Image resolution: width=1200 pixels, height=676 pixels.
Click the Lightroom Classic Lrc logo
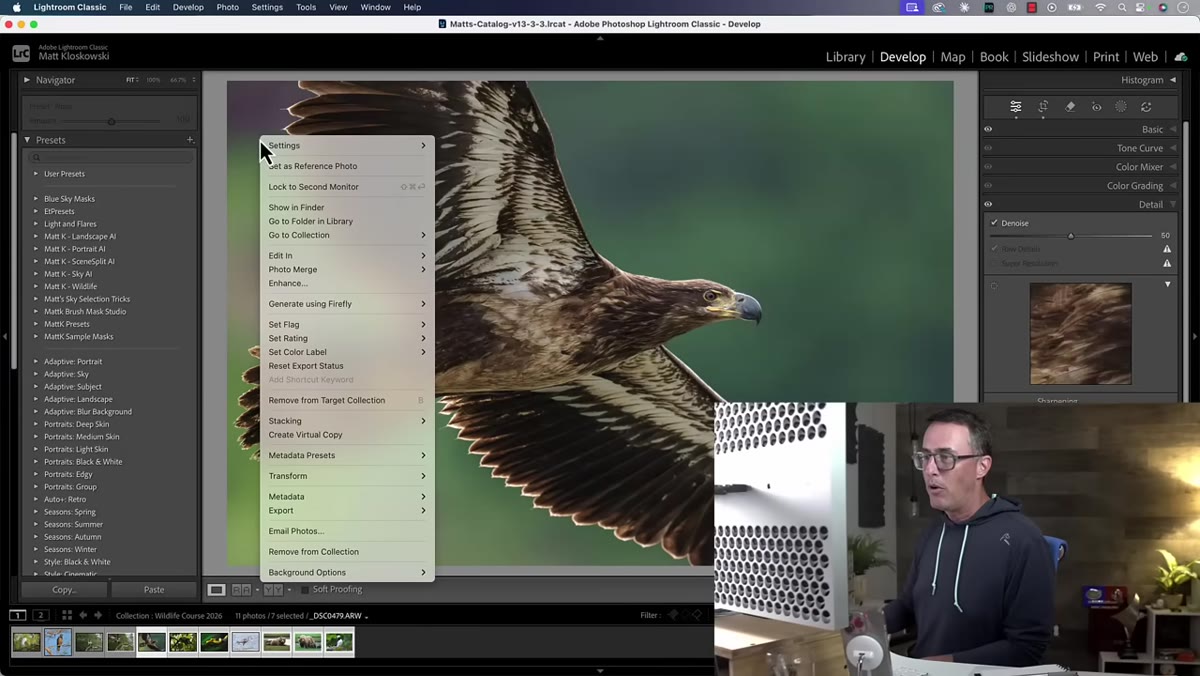pyautogui.click(x=21, y=54)
